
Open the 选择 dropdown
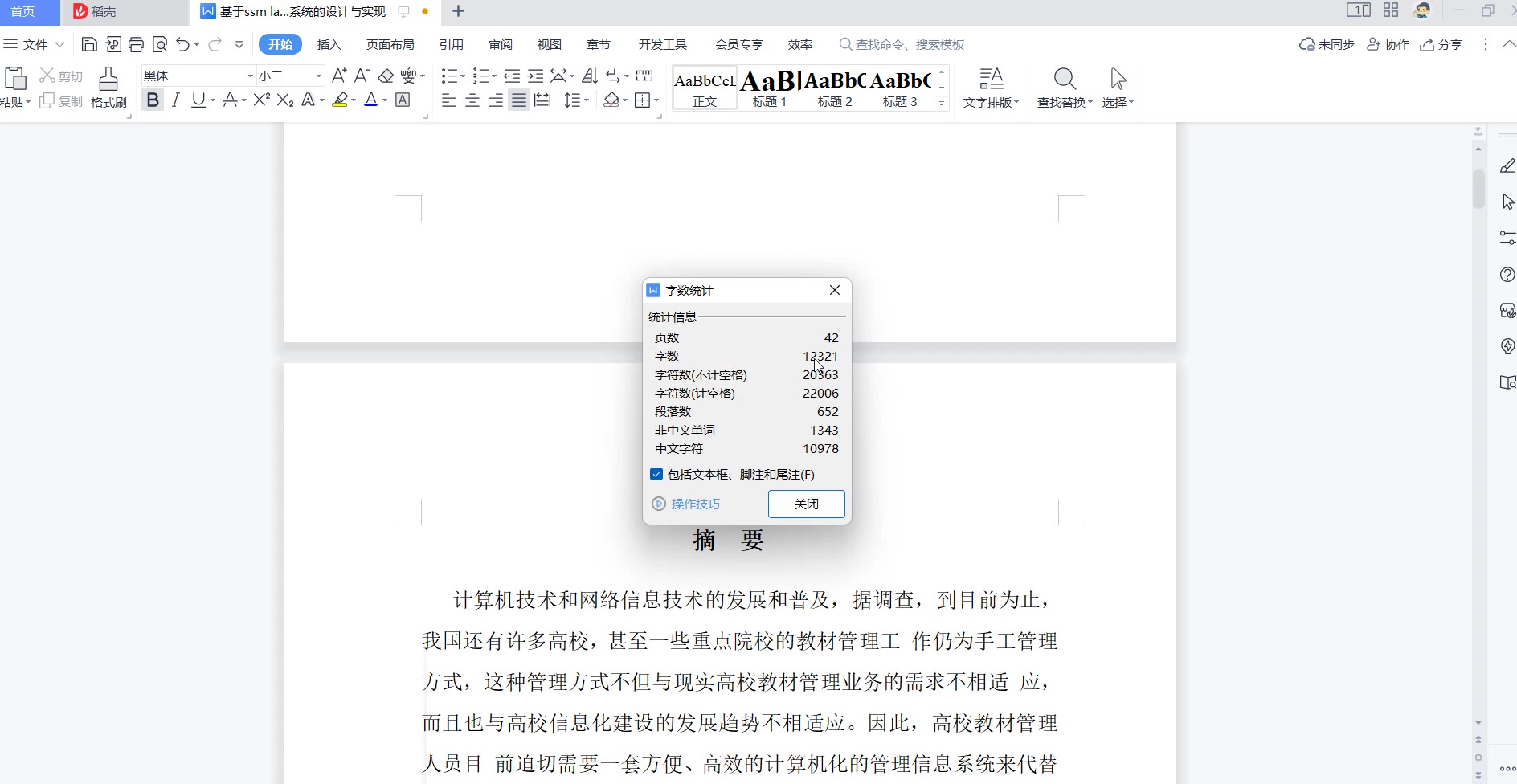[x=1118, y=102]
